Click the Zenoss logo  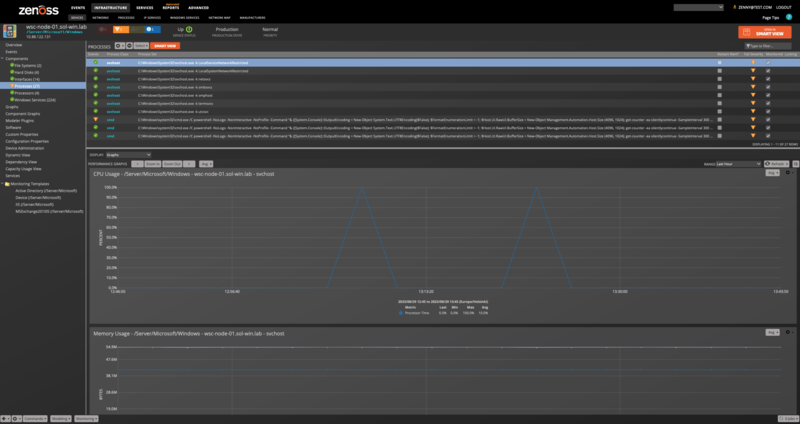click(39, 10)
